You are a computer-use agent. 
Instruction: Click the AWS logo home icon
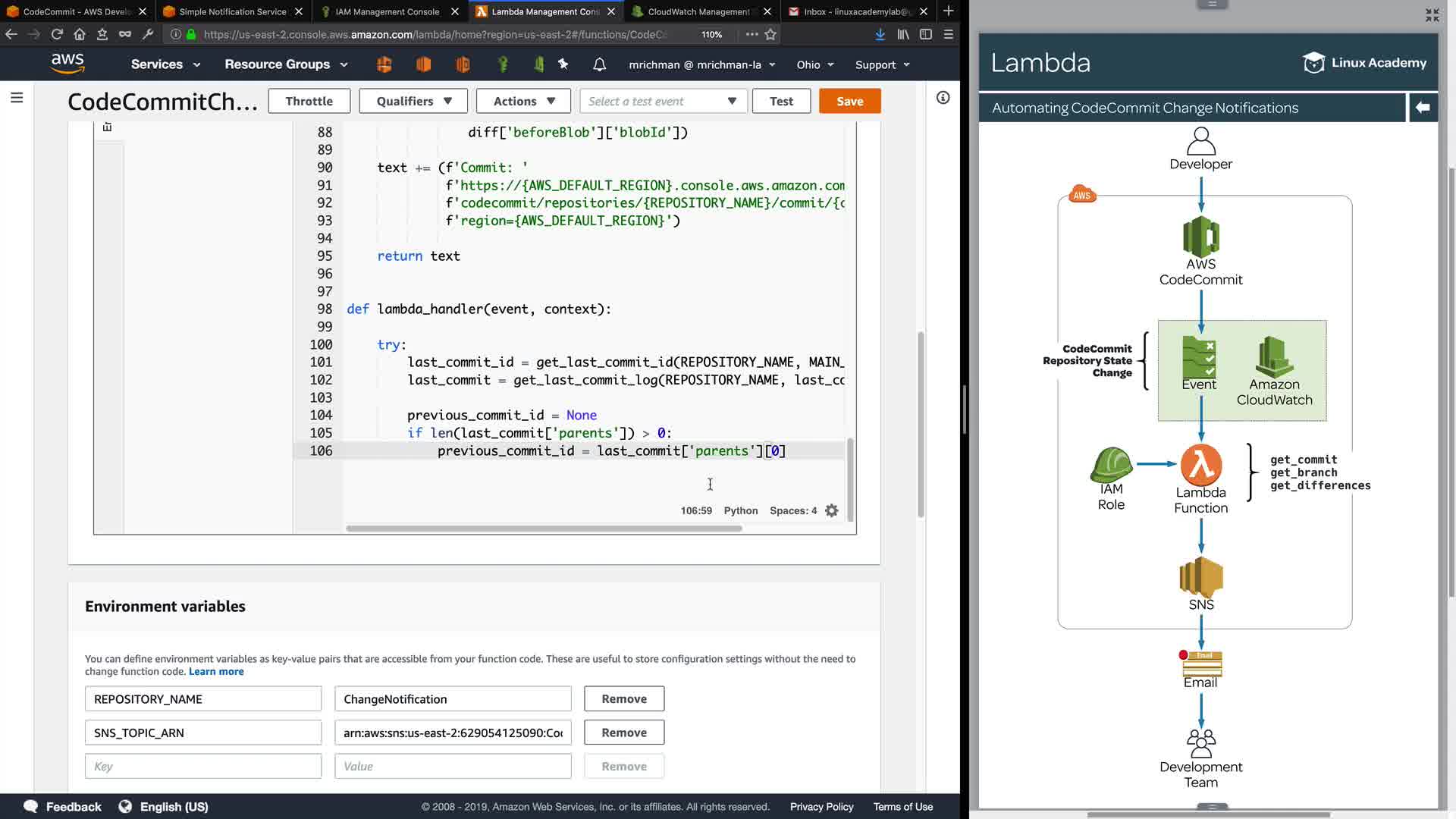pos(67,64)
